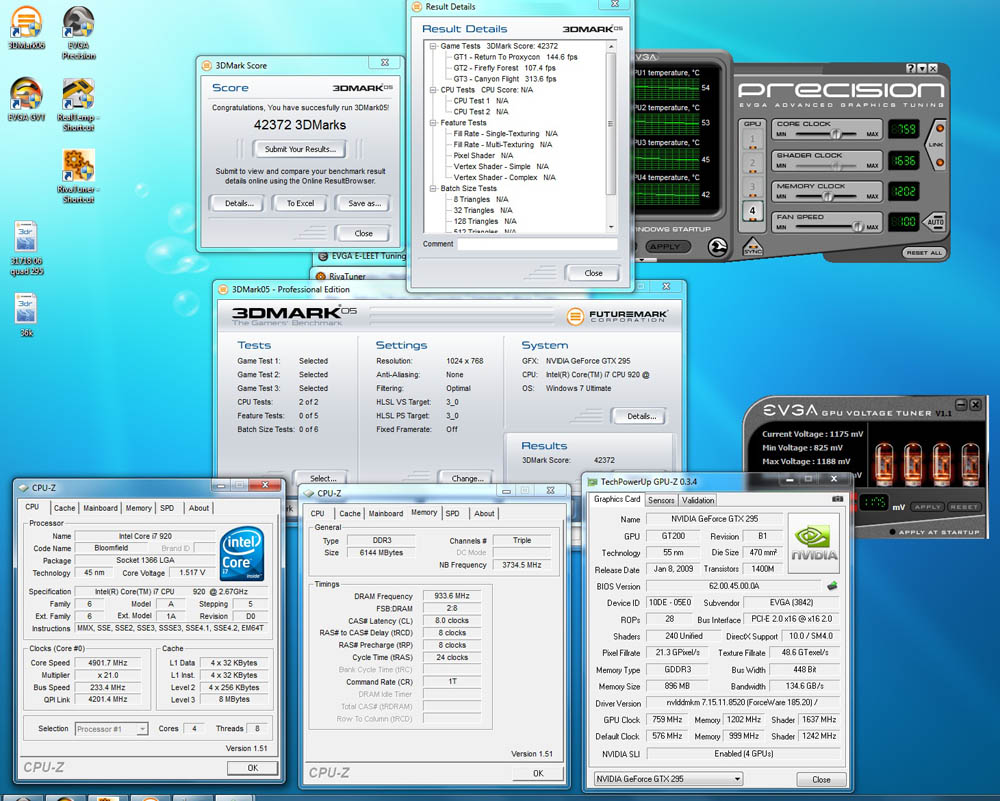Click Close in Result Details window
Image resolution: width=1000 pixels, height=801 pixels.
tap(593, 273)
